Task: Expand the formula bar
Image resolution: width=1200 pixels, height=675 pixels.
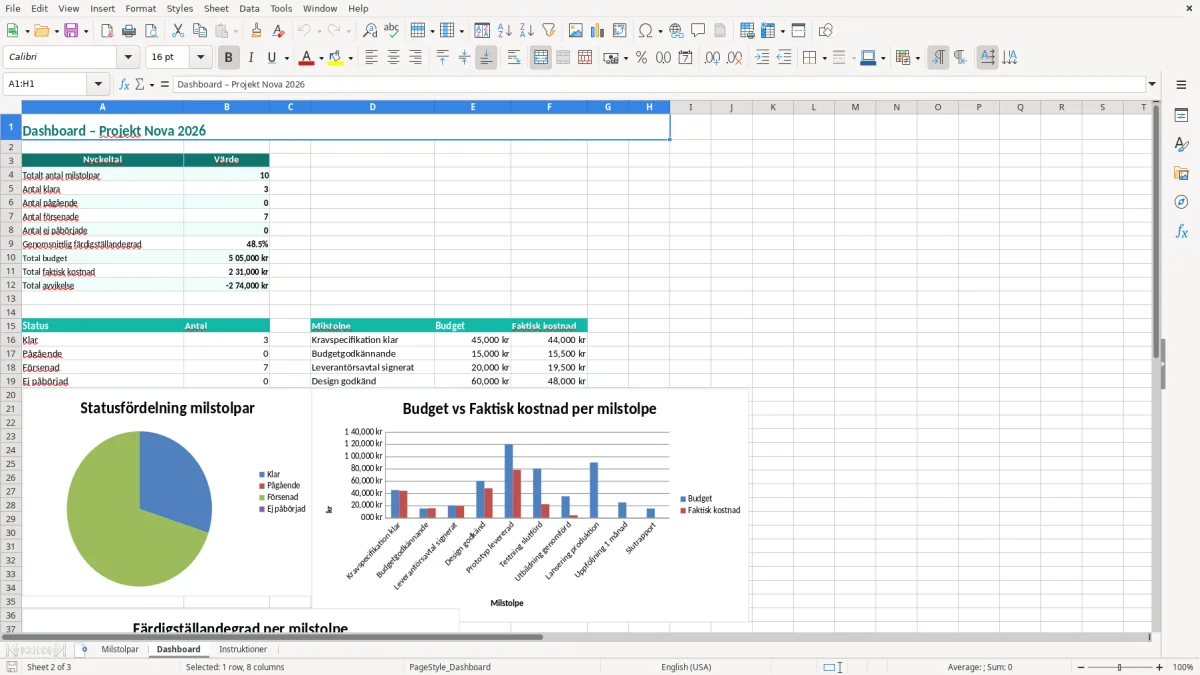Action: (x=1152, y=85)
